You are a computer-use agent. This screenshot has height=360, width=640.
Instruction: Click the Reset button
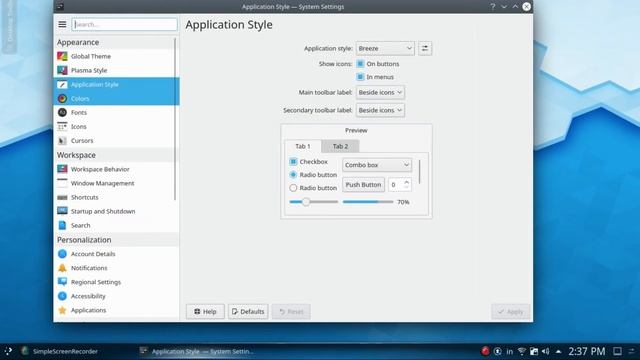pos(291,311)
